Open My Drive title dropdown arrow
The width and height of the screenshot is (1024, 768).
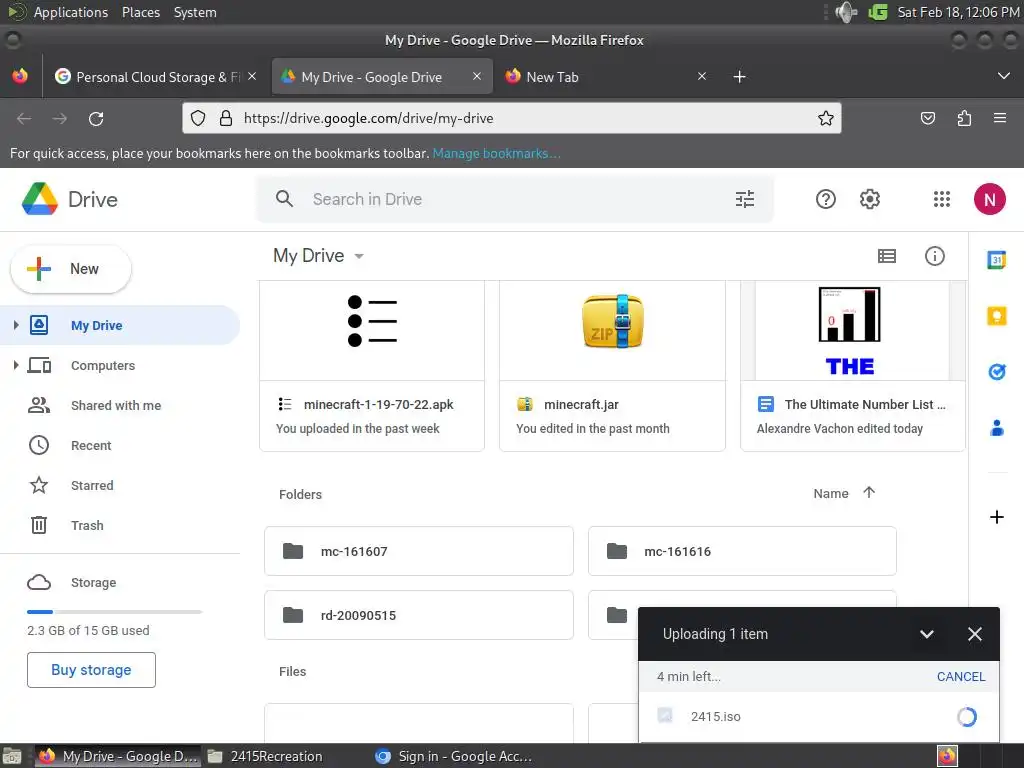point(359,256)
